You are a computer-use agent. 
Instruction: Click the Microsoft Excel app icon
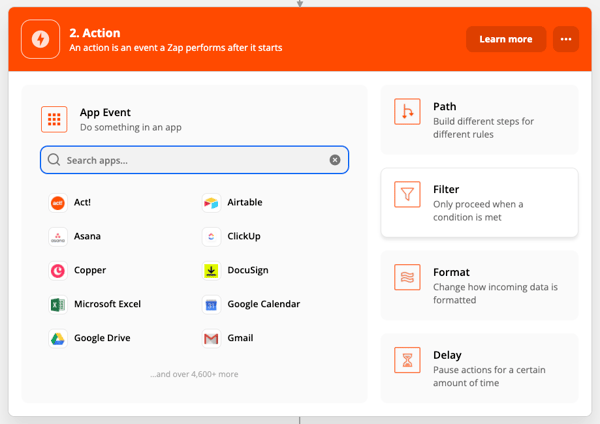click(x=58, y=305)
